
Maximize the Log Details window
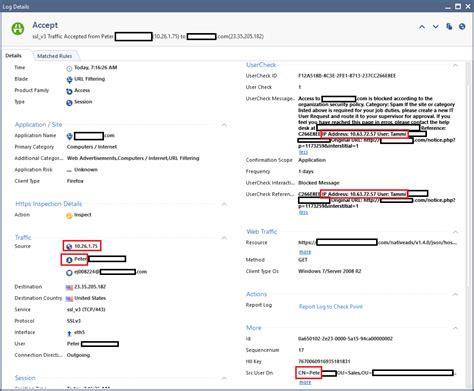(x=458, y=6)
